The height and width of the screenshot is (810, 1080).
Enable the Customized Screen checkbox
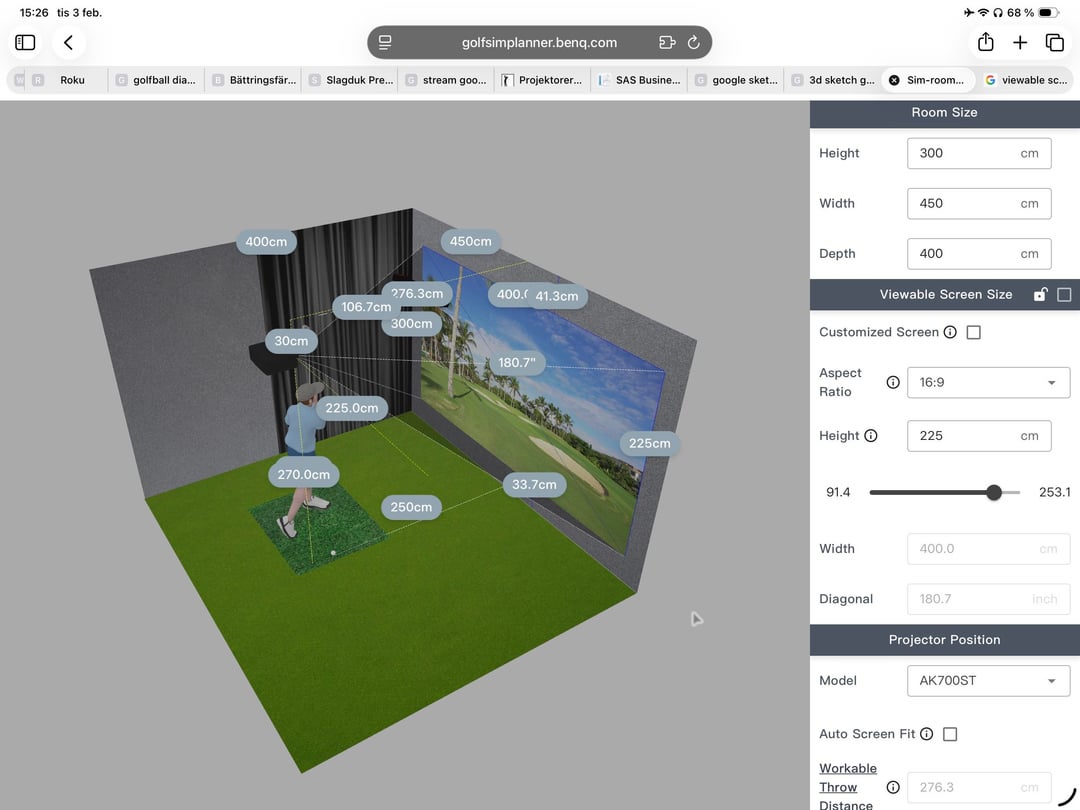pos(974,332)
